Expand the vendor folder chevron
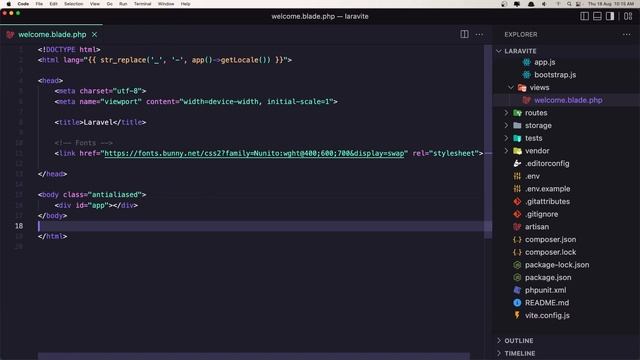The width and height of the screenshot is (640, 360). (x=506, y=151)
